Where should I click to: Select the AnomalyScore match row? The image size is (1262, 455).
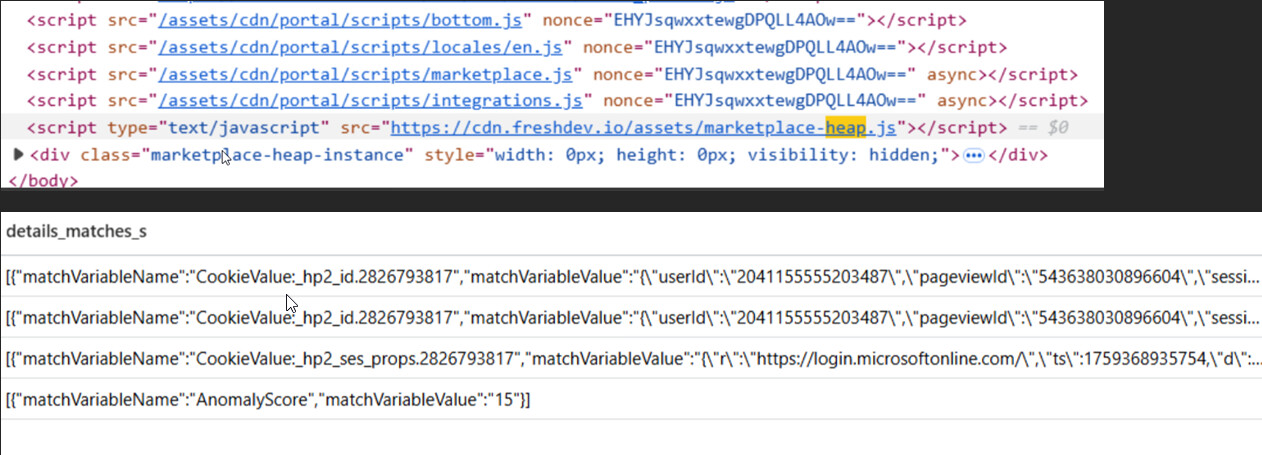(268, 400)
